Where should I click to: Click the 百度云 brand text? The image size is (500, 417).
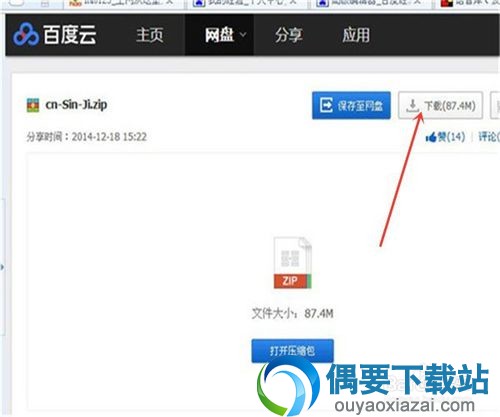(70, 35)
